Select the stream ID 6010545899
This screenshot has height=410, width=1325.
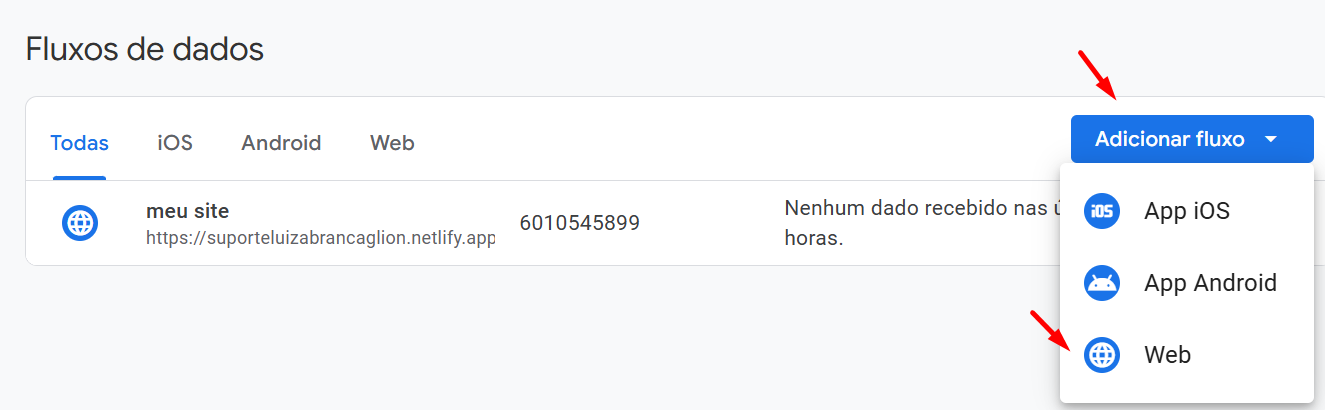tap(580, 223)
